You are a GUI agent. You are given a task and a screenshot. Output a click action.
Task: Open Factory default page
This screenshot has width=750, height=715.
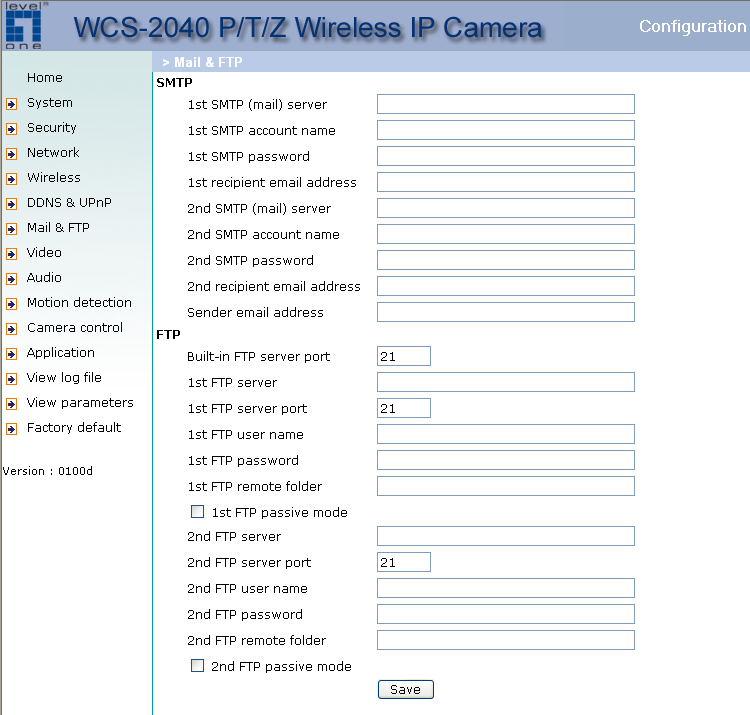pyautogui.click(x=74, y=428)
